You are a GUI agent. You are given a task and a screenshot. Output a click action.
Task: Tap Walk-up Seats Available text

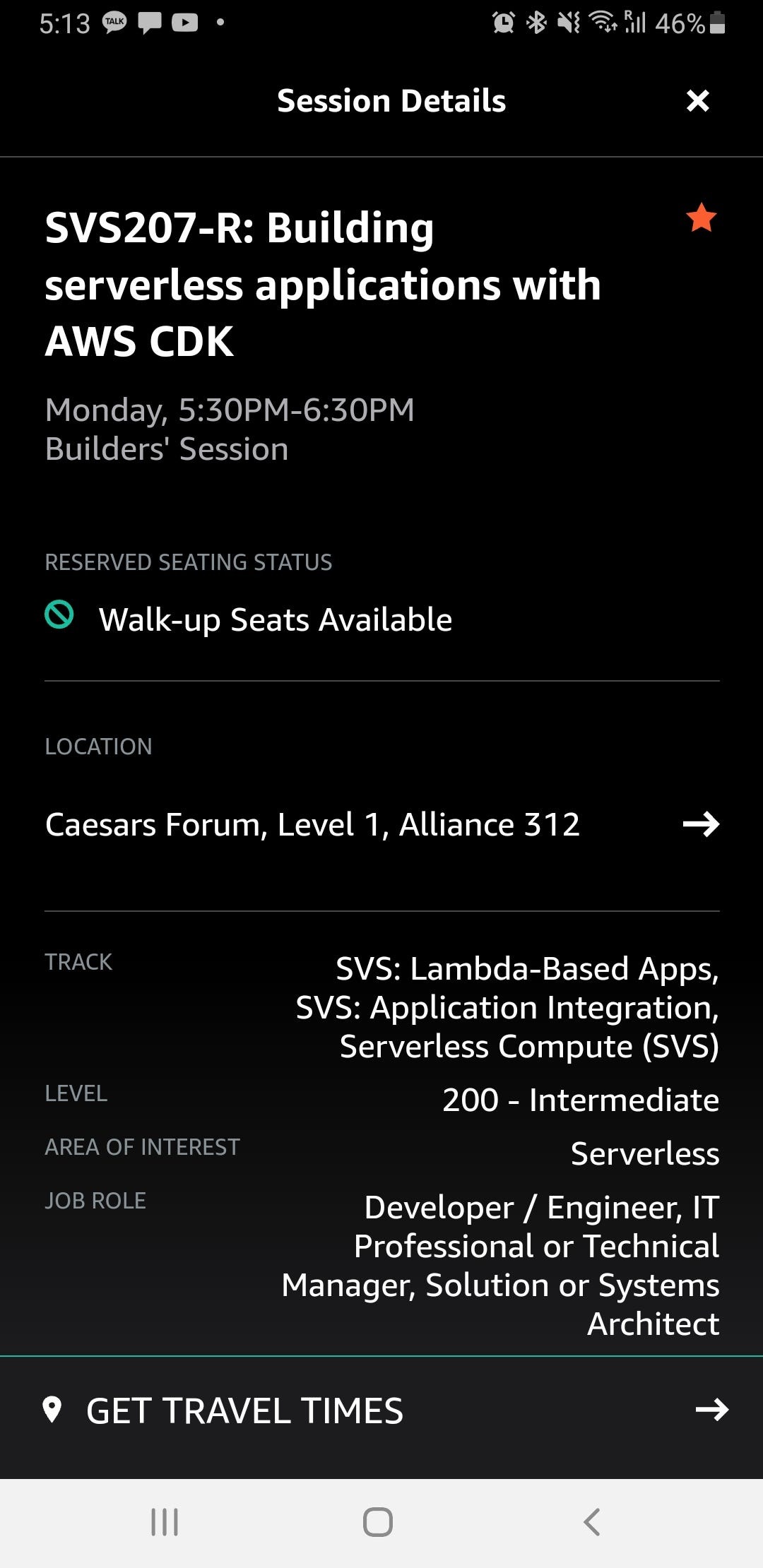[x=276, y=619]
